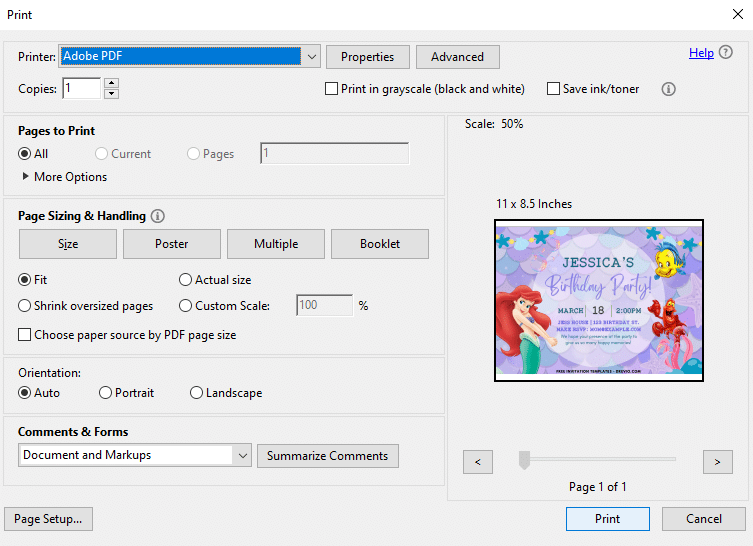Close the Print dialog
The height and width of the screenshot is (546, 753).
738,14
